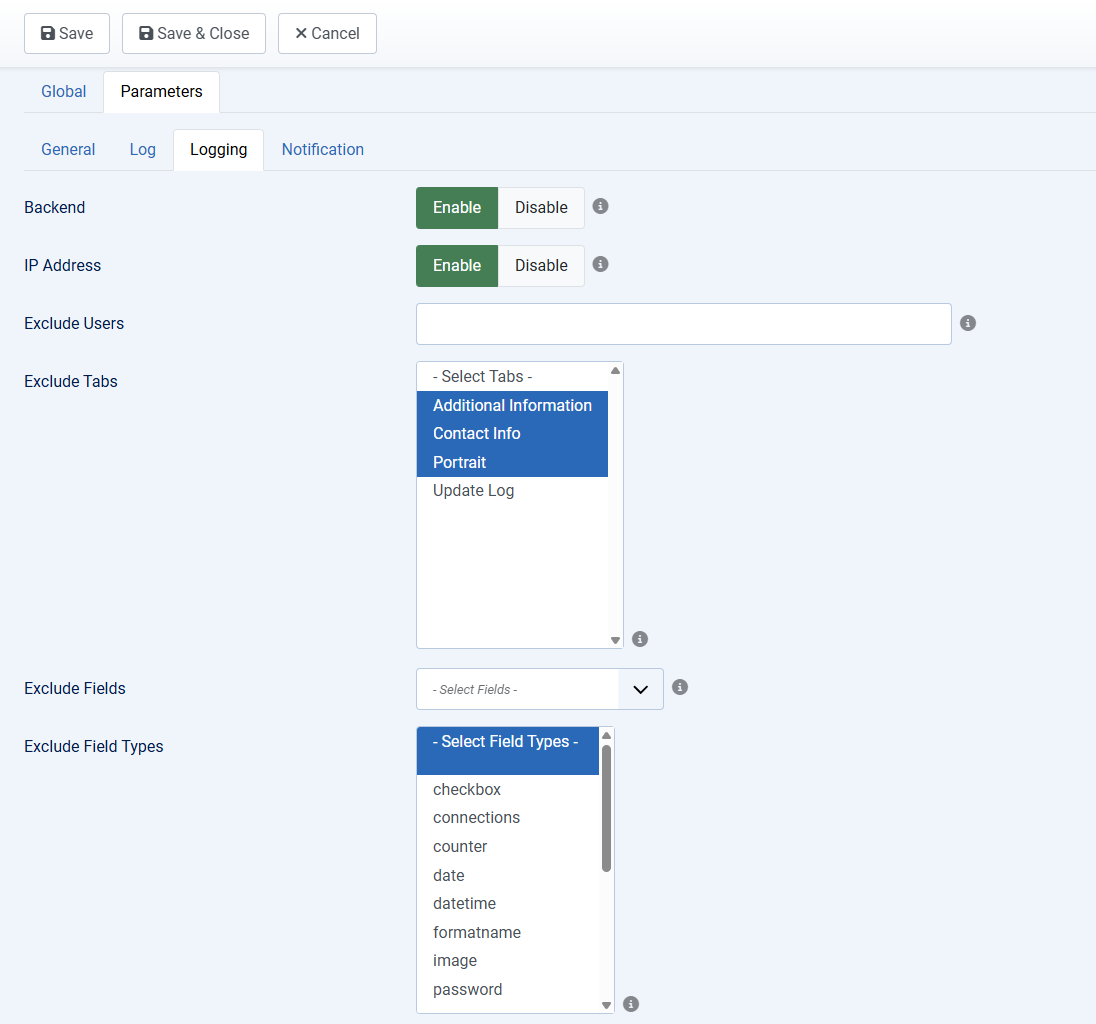Select 'counter' field type

point(508,846)
